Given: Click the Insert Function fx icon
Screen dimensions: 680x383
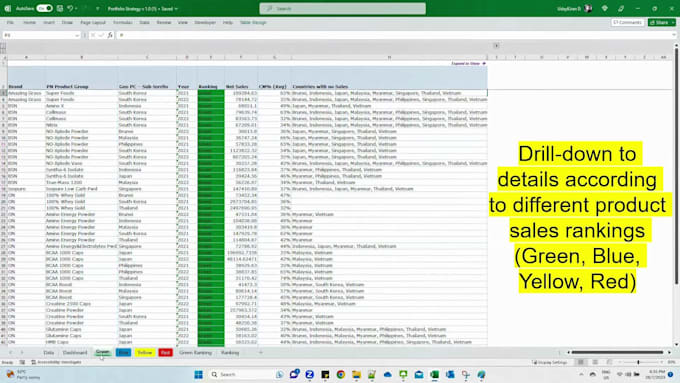Looking at the screenshot, I should (x=110, y=35).
